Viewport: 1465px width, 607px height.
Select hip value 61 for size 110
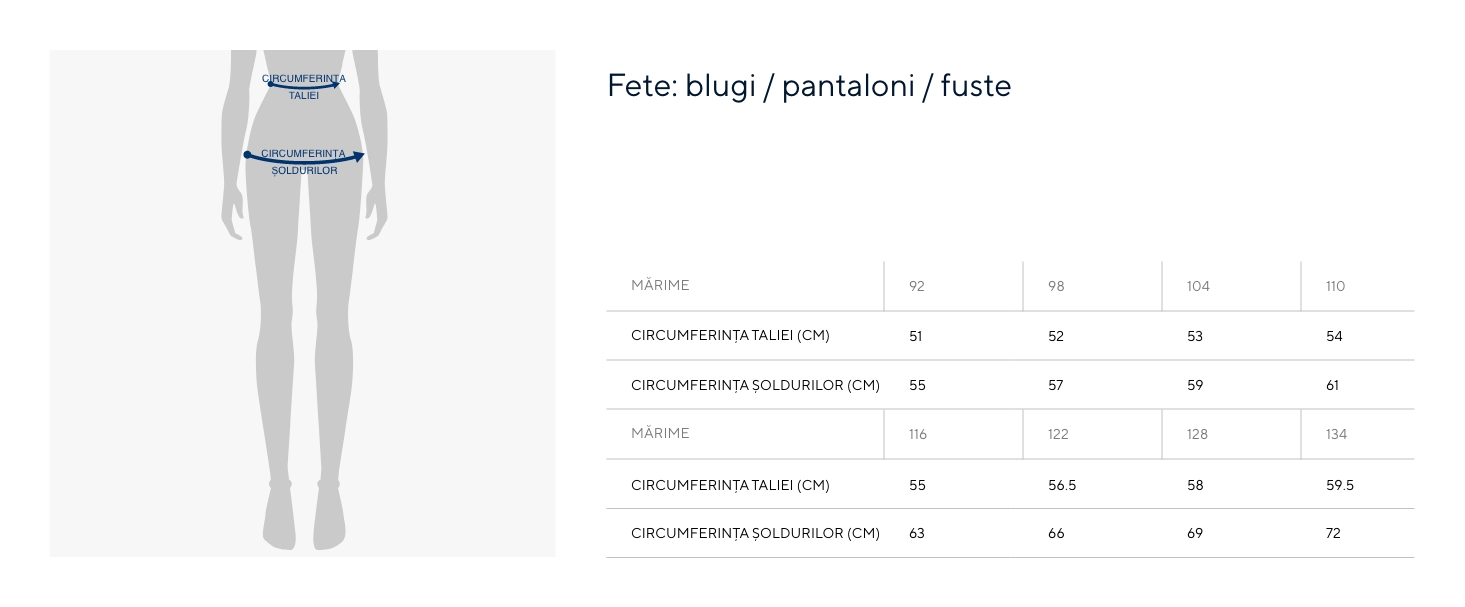point(1332,385)
